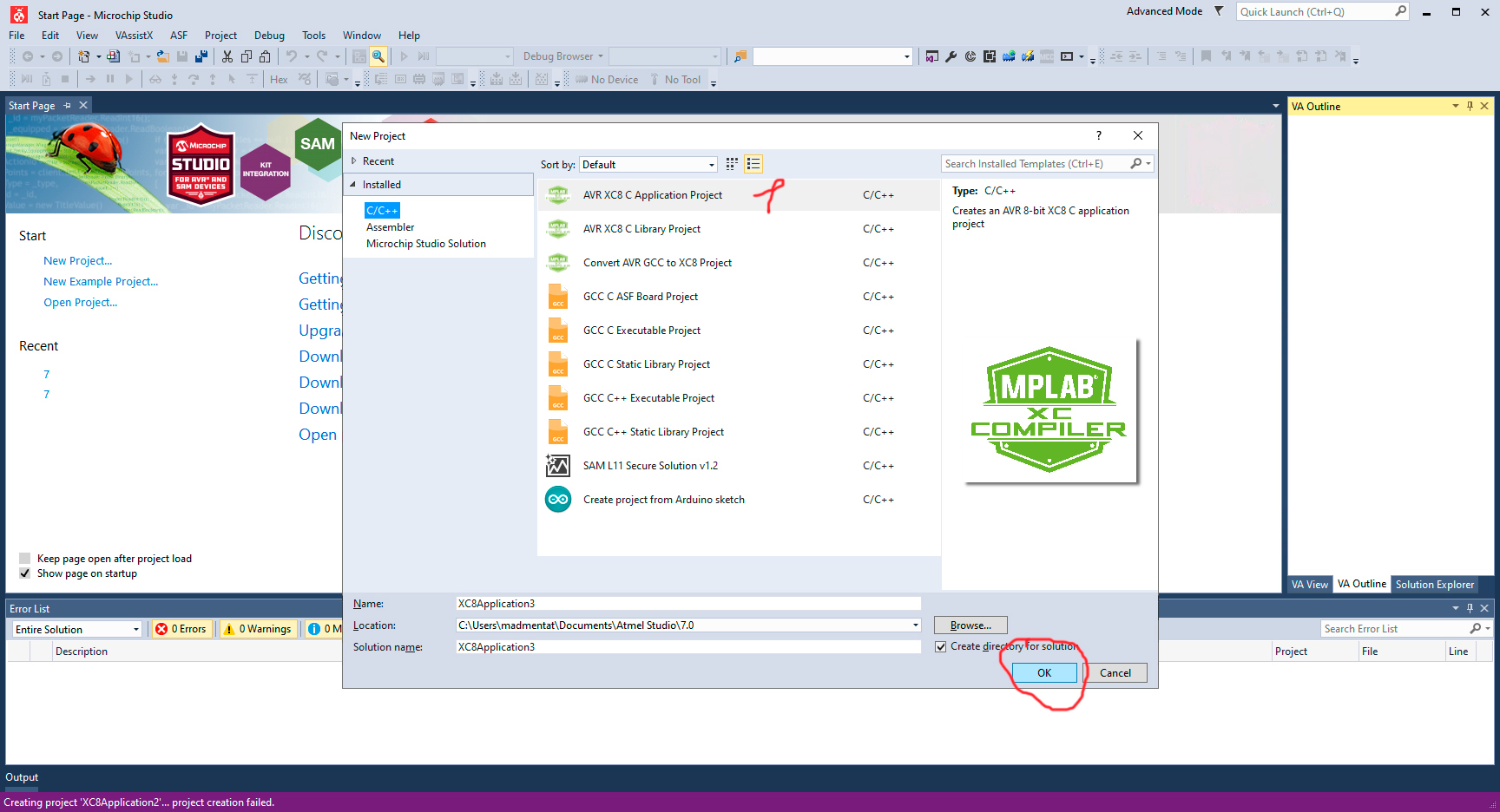Click the Browse... button
Image resolution: width=1500 pixels, height=812 pixels.
tap(970, 625)
